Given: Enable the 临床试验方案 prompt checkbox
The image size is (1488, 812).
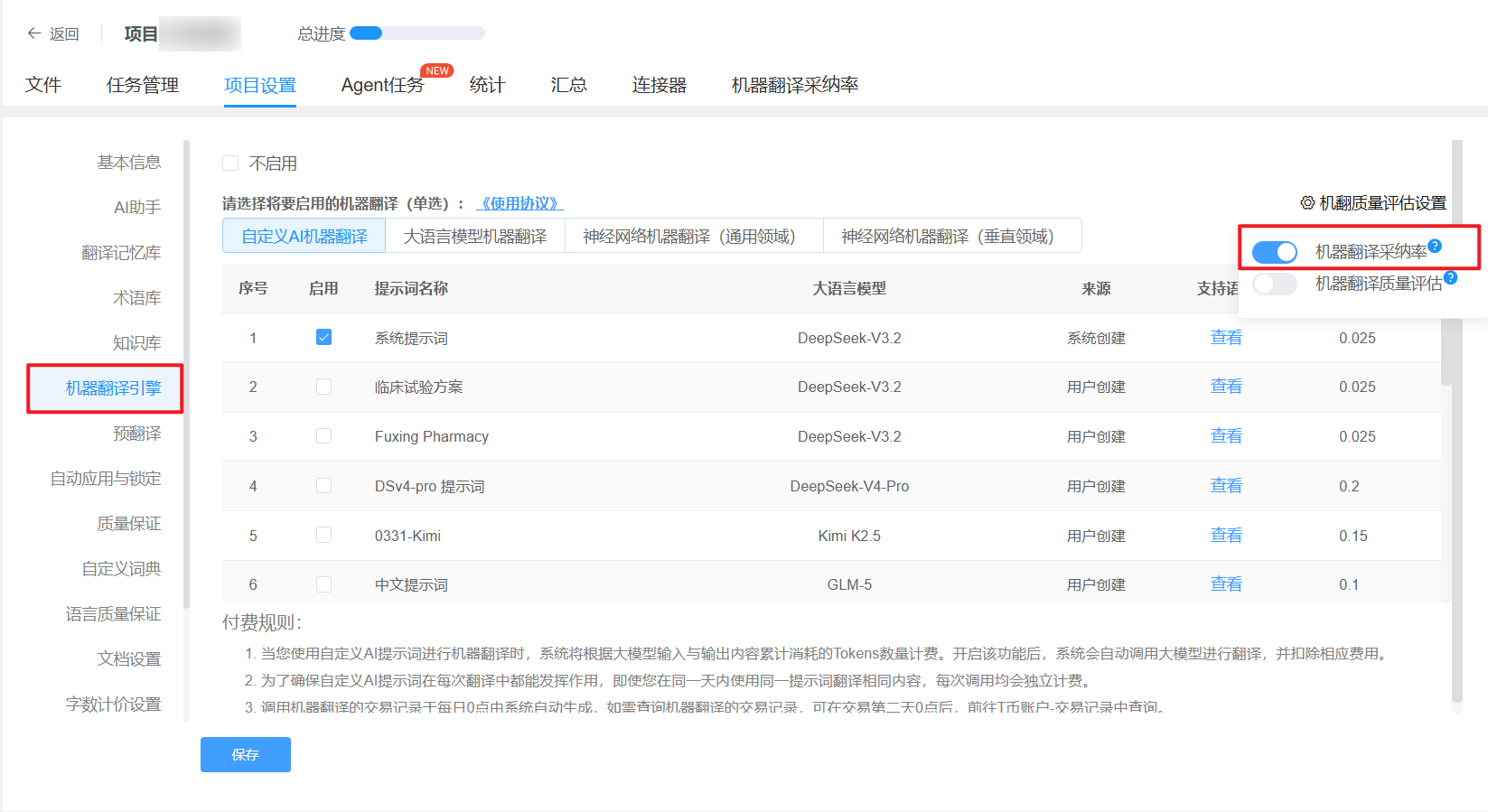Looking at the screenshot, I should (323, 387).
